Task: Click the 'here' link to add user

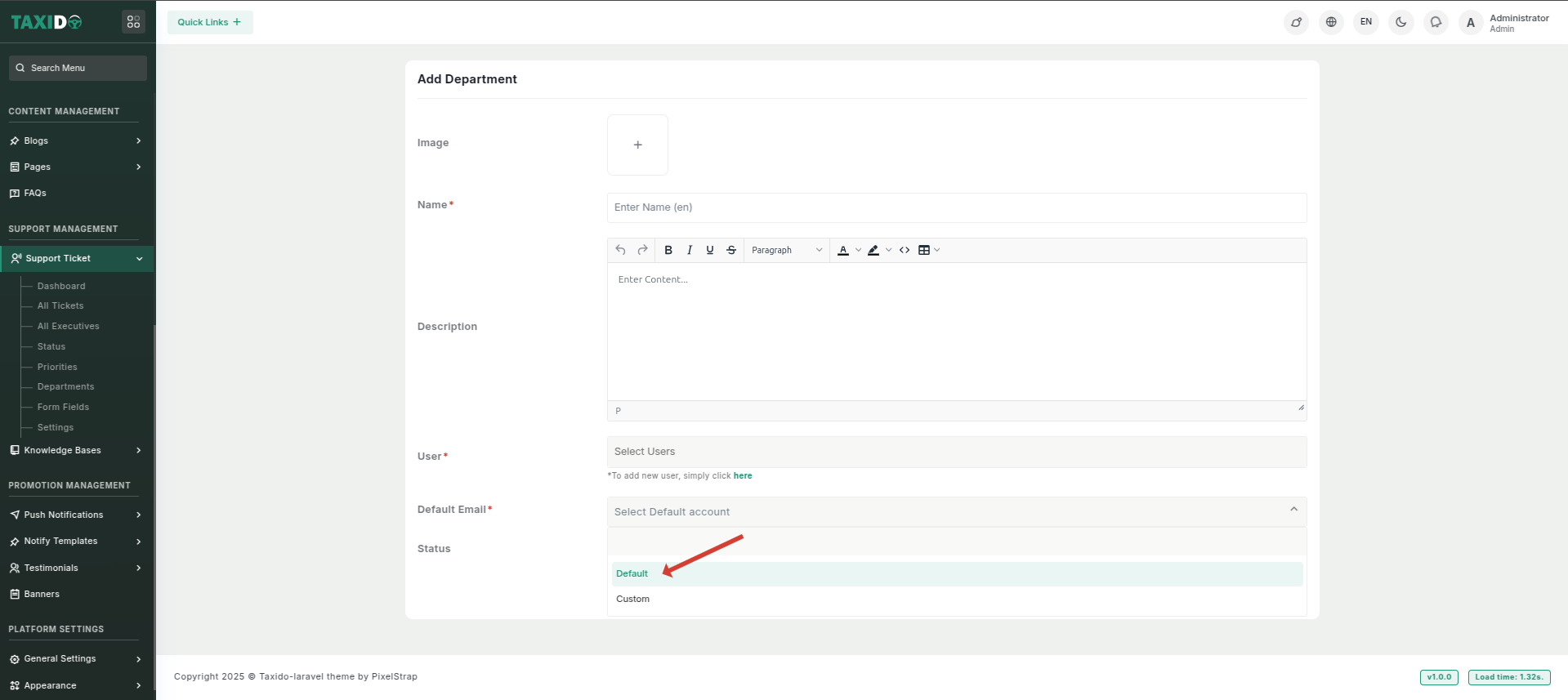Action: pyautogui.click(x=742, y=475)
